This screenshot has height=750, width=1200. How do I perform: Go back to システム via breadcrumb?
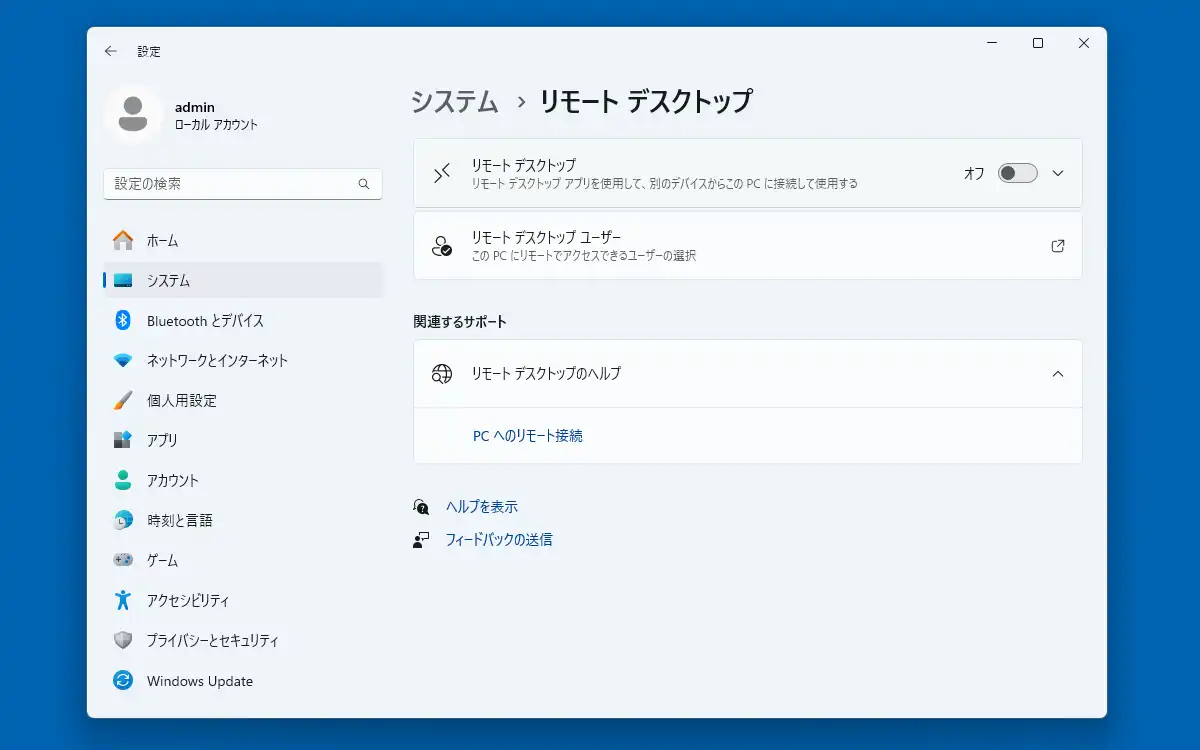coord(455,101)
